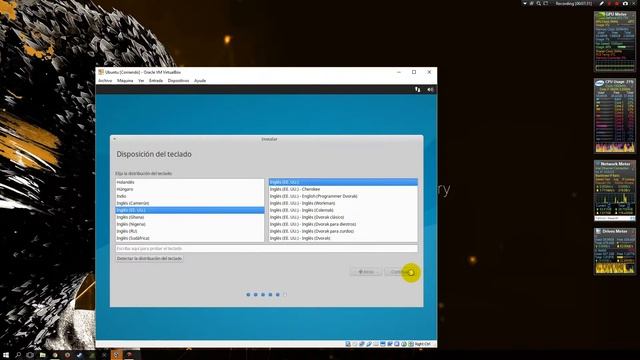
Task: Select Inglés (Workman) variant
Action: coord(343,203)
